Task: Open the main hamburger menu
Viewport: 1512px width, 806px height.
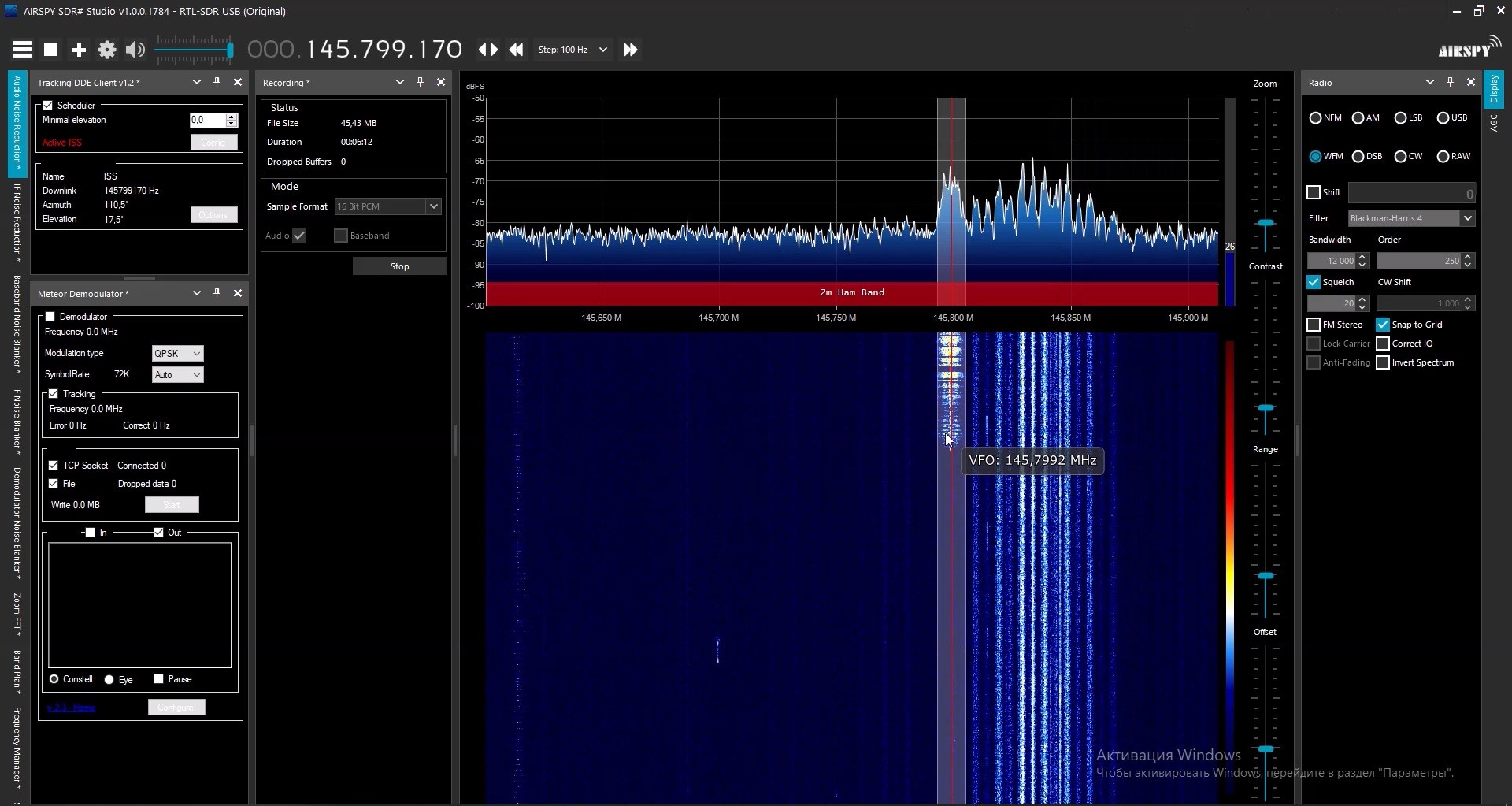Action: (x=22, y=50)
